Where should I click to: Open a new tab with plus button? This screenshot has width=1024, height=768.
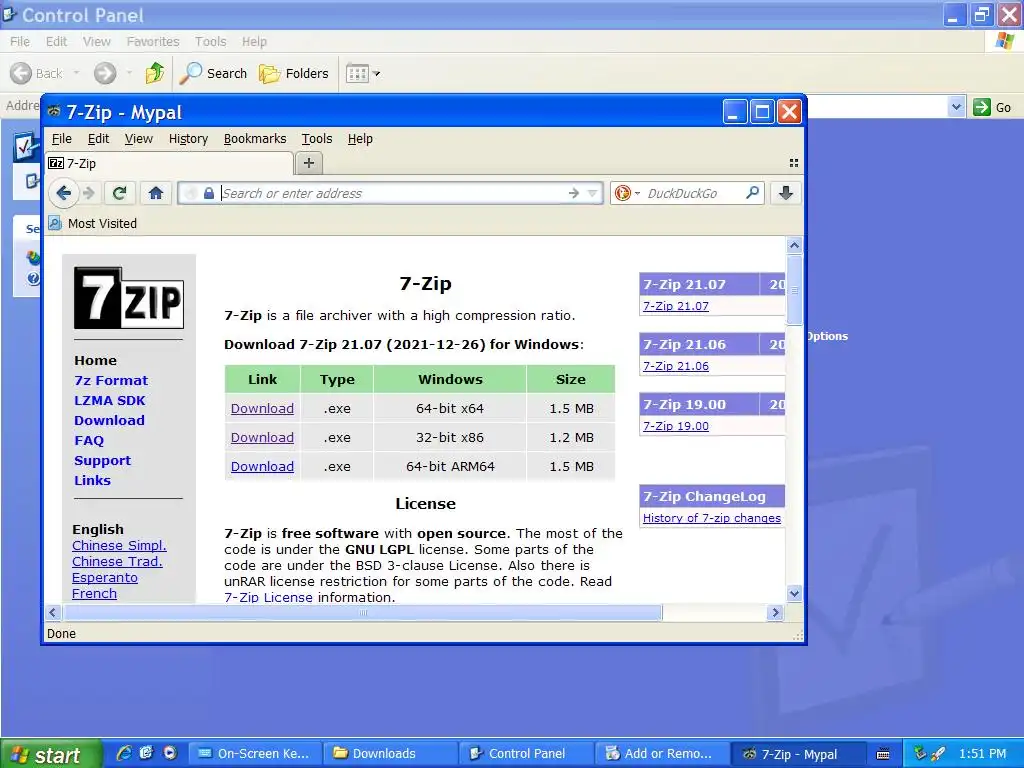(309, 163)
